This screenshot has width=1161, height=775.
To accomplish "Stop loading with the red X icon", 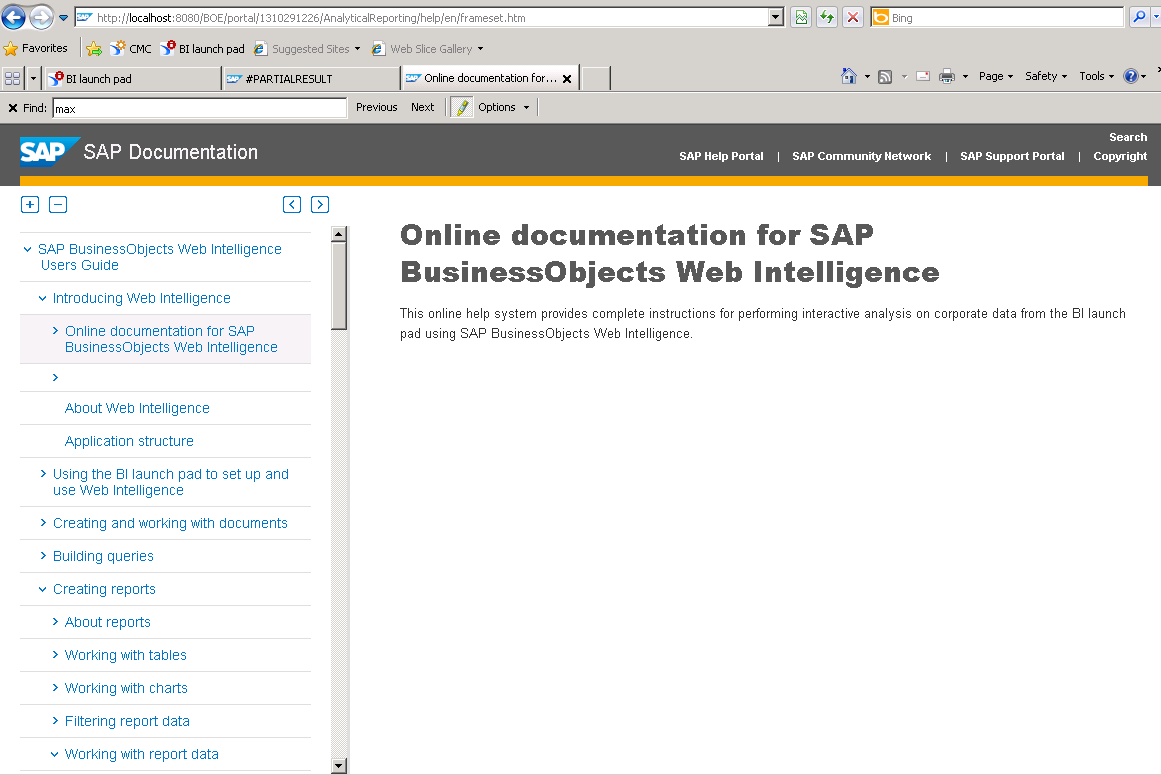I will click(x=853, y=18).
